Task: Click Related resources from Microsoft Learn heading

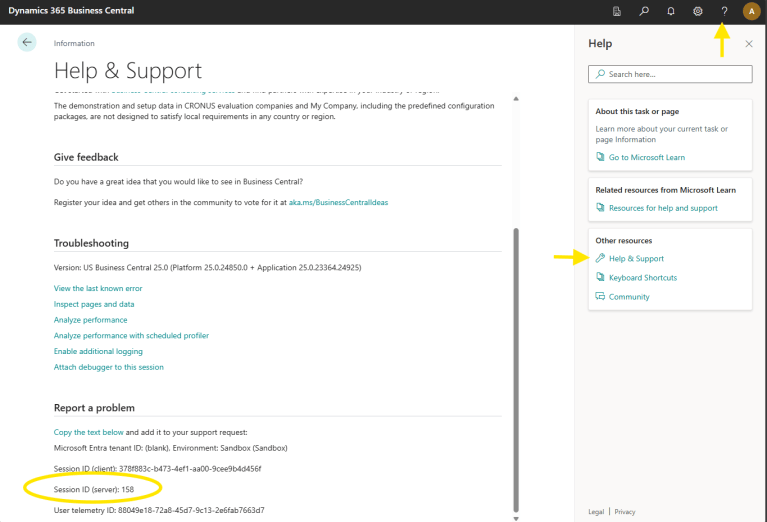Action: 665,190
